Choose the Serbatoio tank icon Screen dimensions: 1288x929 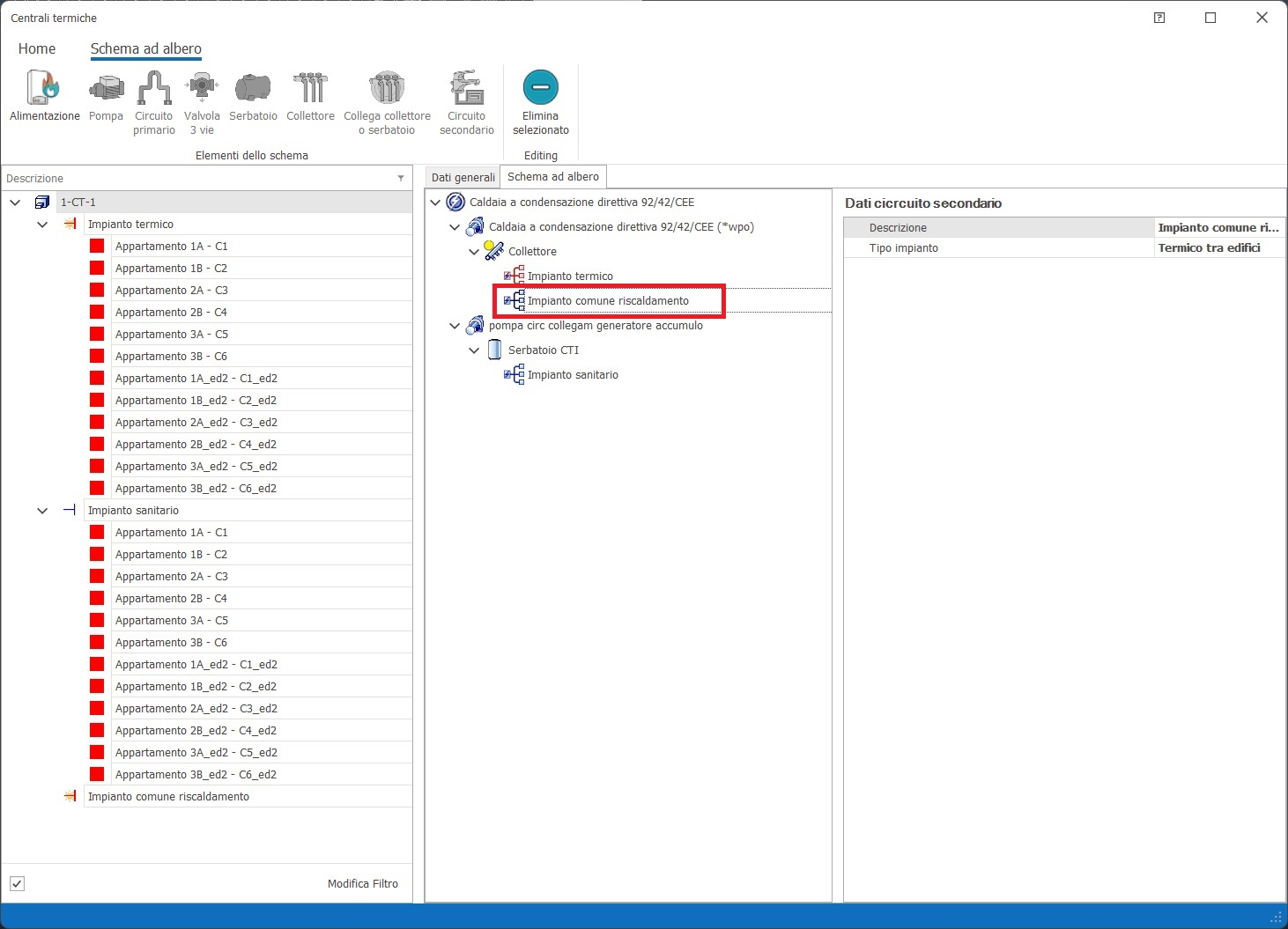pos(253,89)
